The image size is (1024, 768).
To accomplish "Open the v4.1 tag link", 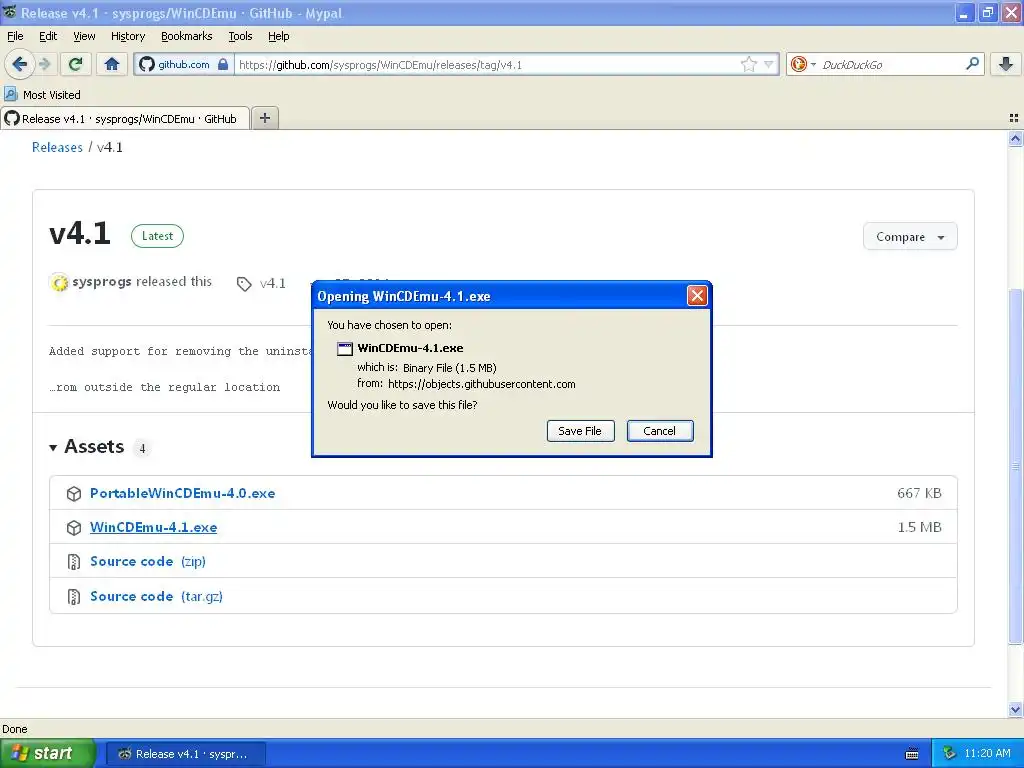I will point(272,283).
